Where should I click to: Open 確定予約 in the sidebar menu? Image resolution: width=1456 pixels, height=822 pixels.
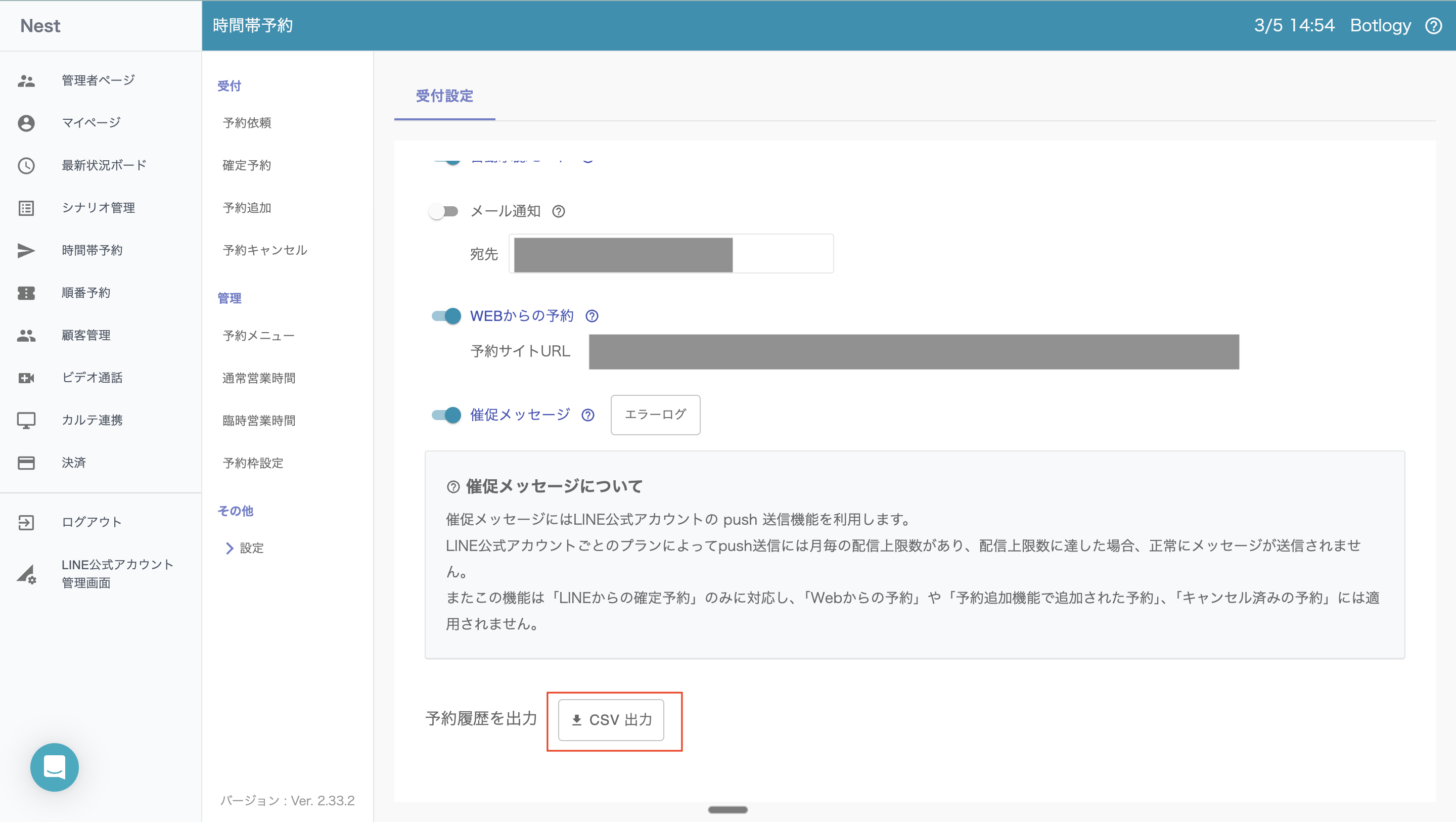point(246,166)
